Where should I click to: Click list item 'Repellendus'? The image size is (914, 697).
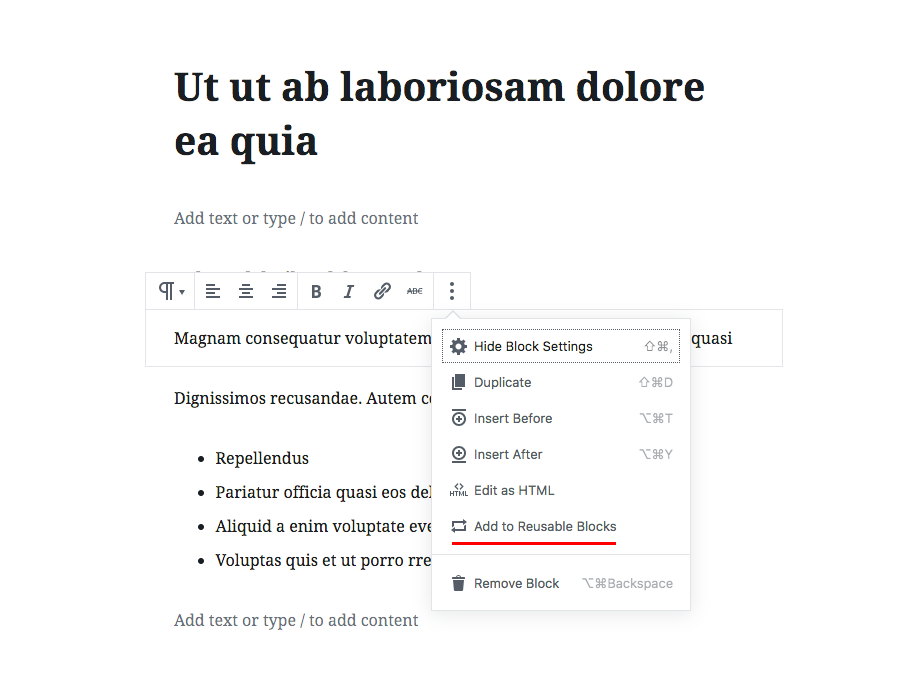click(262, 458)
